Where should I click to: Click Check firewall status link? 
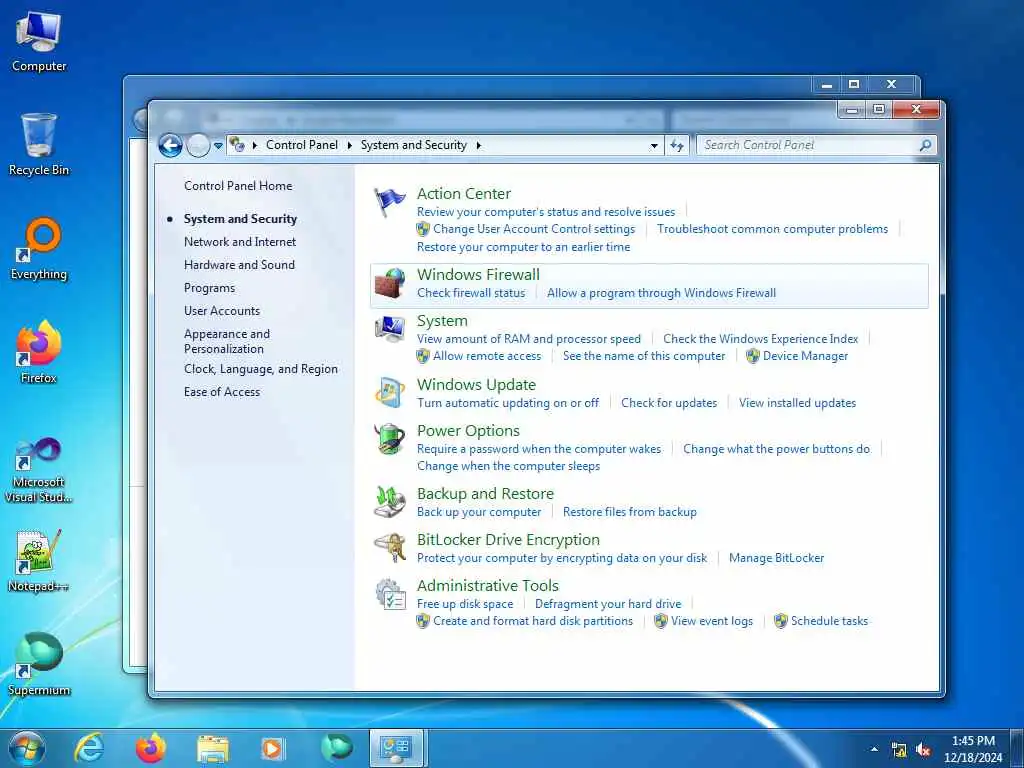coord(471,293)
